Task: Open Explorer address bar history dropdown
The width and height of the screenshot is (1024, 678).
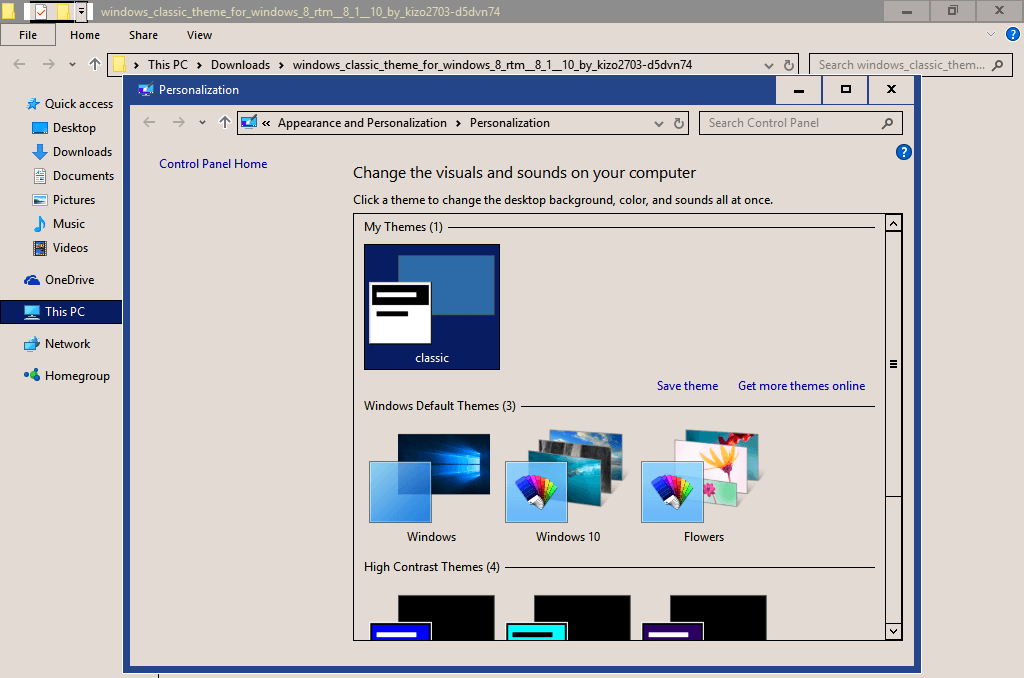Action: click(x=769, y=65)
